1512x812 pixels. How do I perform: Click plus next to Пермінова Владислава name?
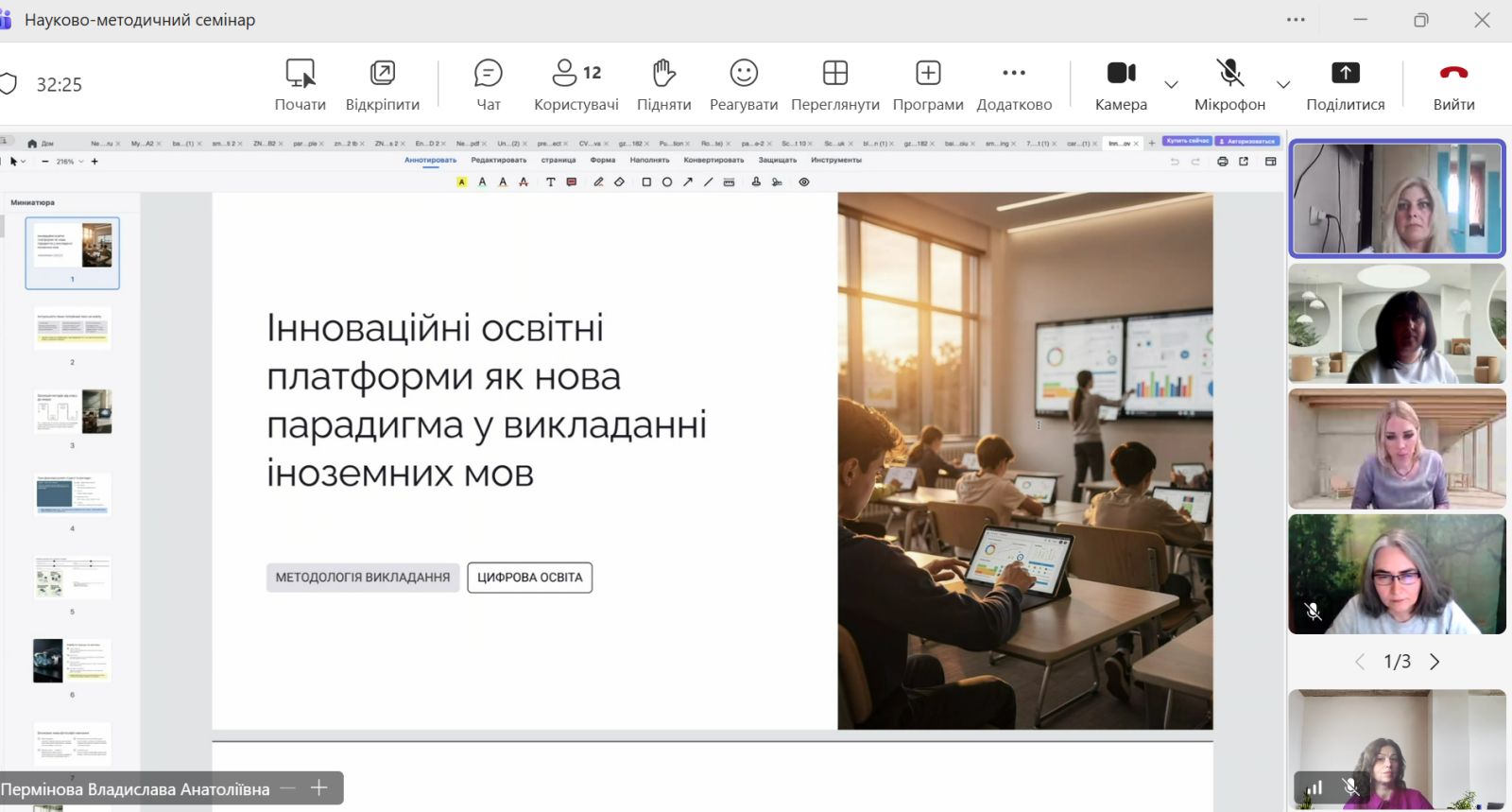(319, 787)
